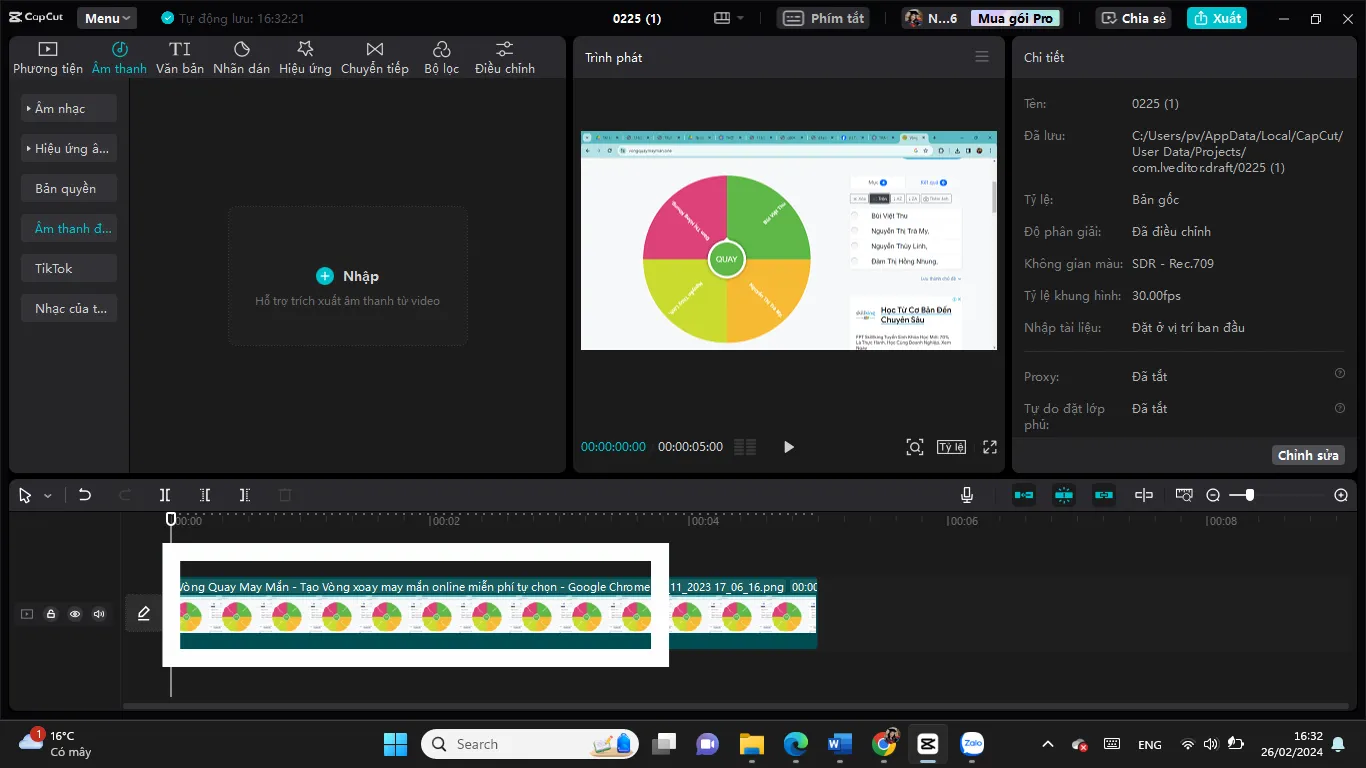The image size is (1366, 768).
Task: Open the Menu dropdown
Action: point(107,18)
